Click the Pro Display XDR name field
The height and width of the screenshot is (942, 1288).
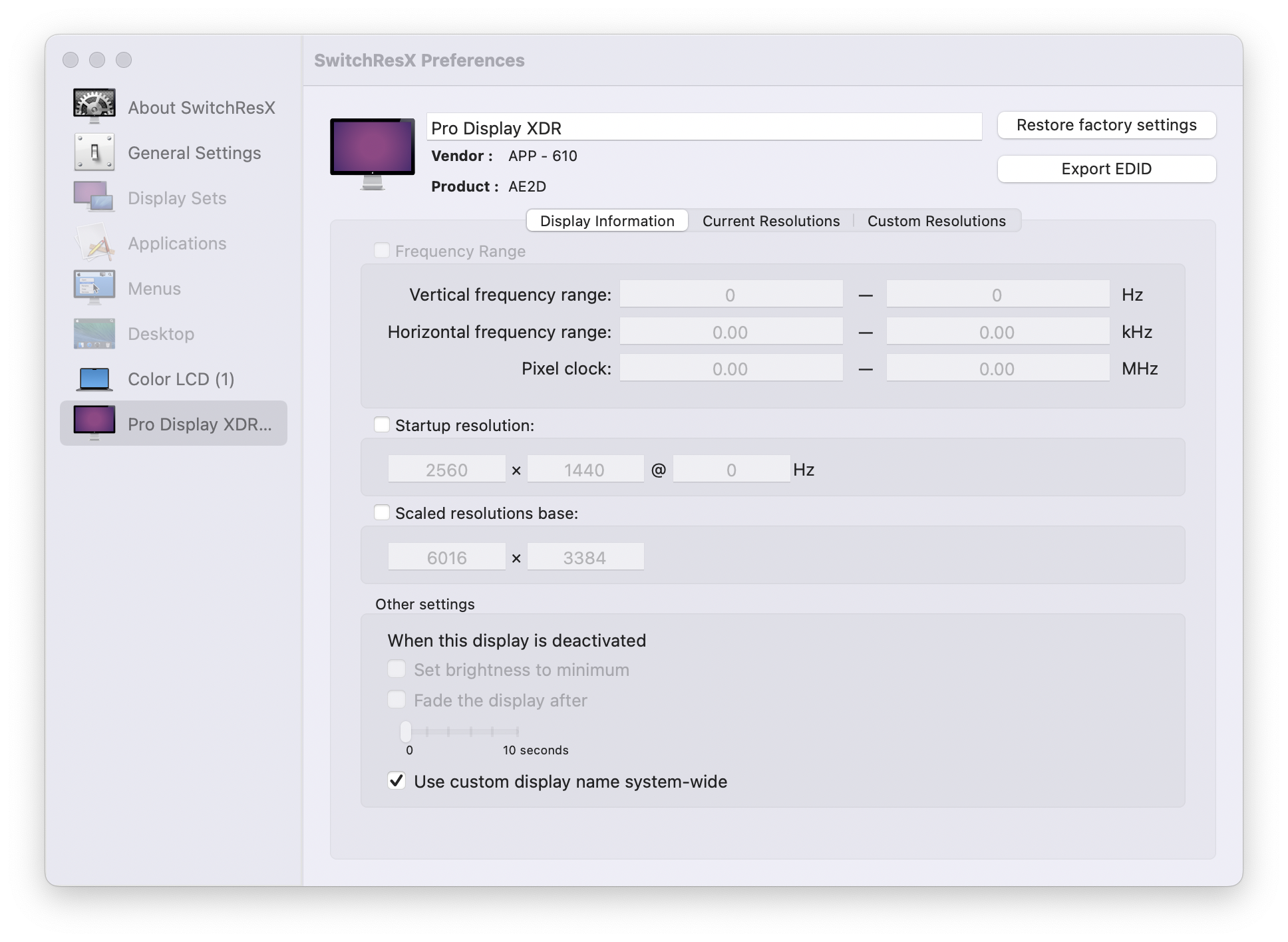point(703,128)
